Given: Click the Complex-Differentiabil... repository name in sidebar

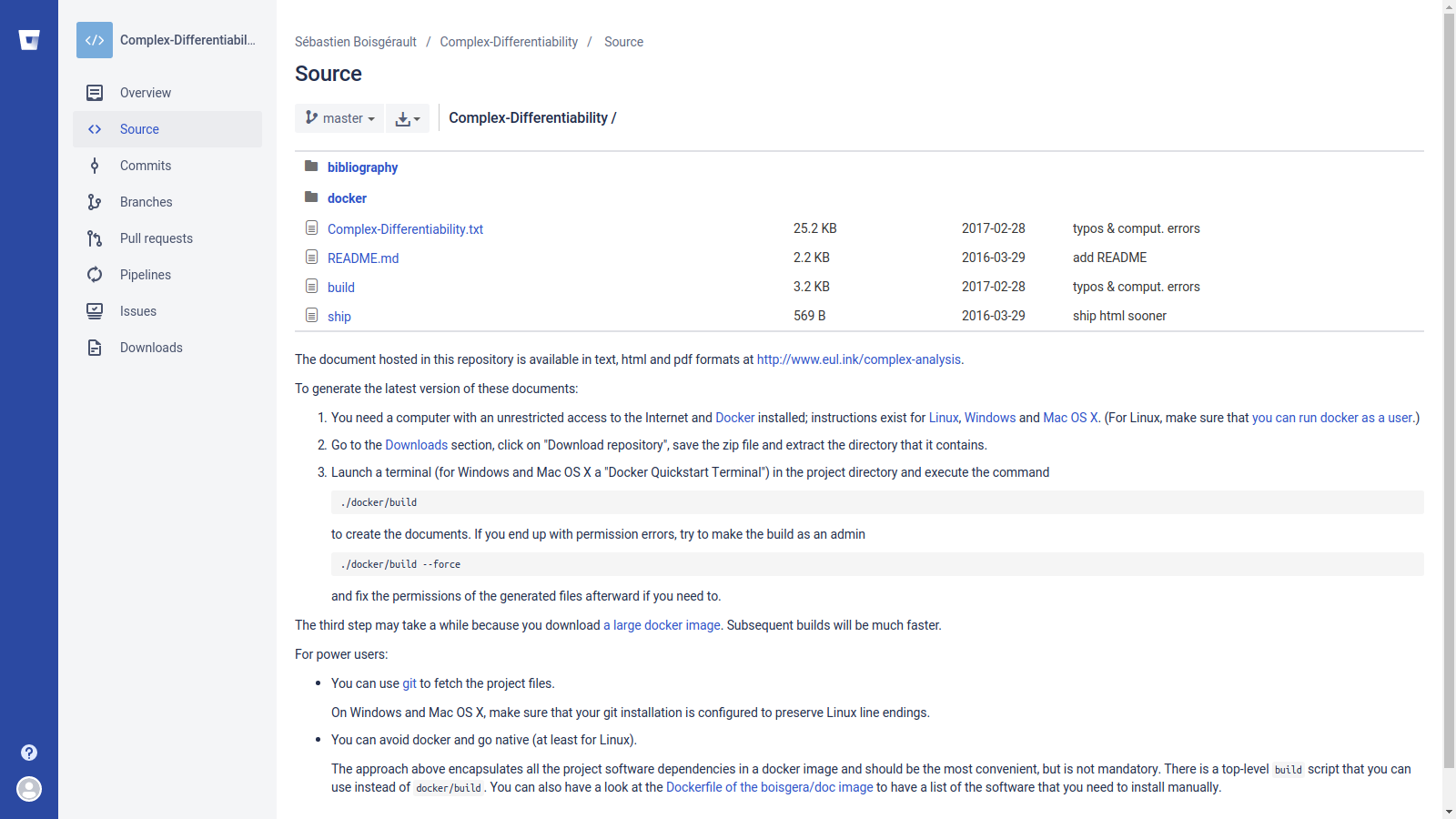Looking at the screenshot, I should tap(187, 40).
